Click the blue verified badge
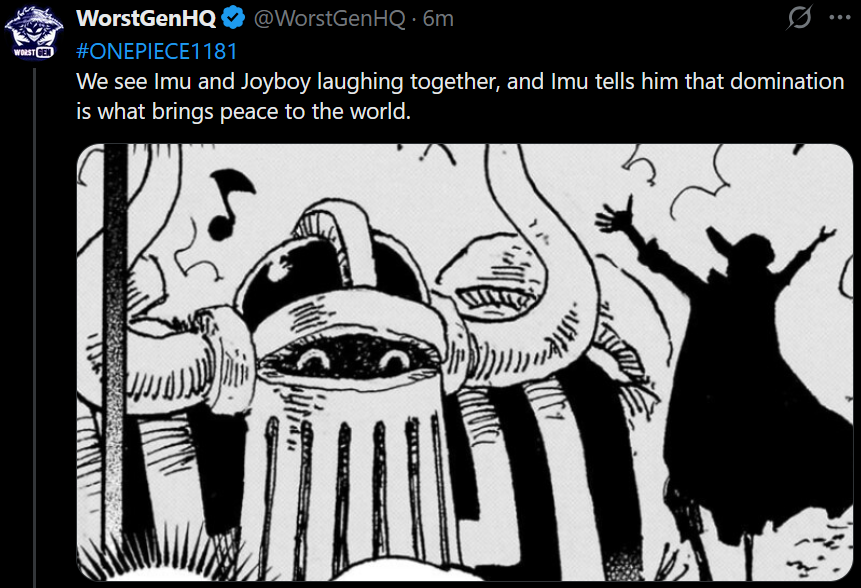861x588 pixels. pos(233,19)
